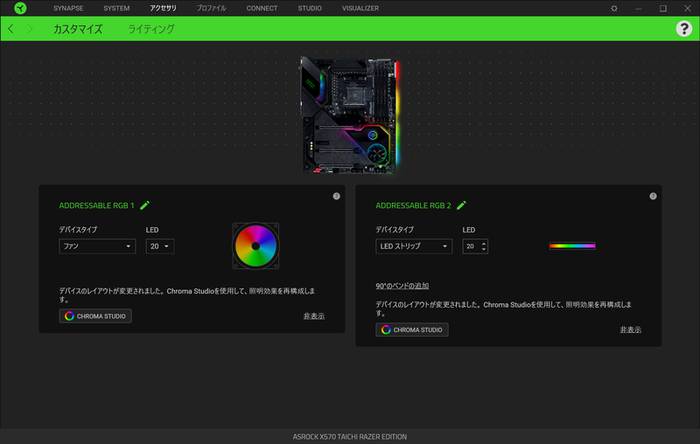Maximize the Razer Synapse window

663,8
